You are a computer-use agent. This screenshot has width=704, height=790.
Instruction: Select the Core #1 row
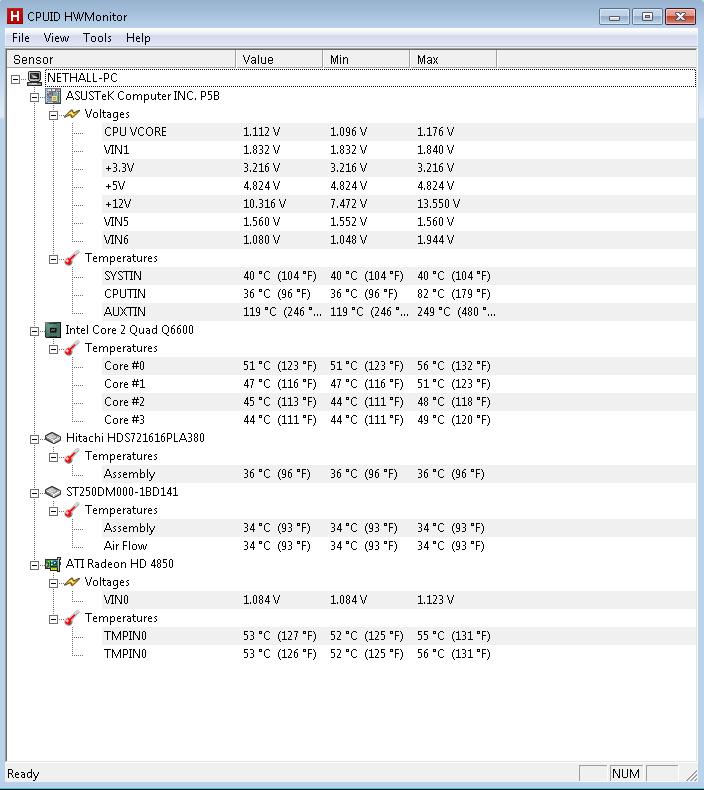[399, 384]
